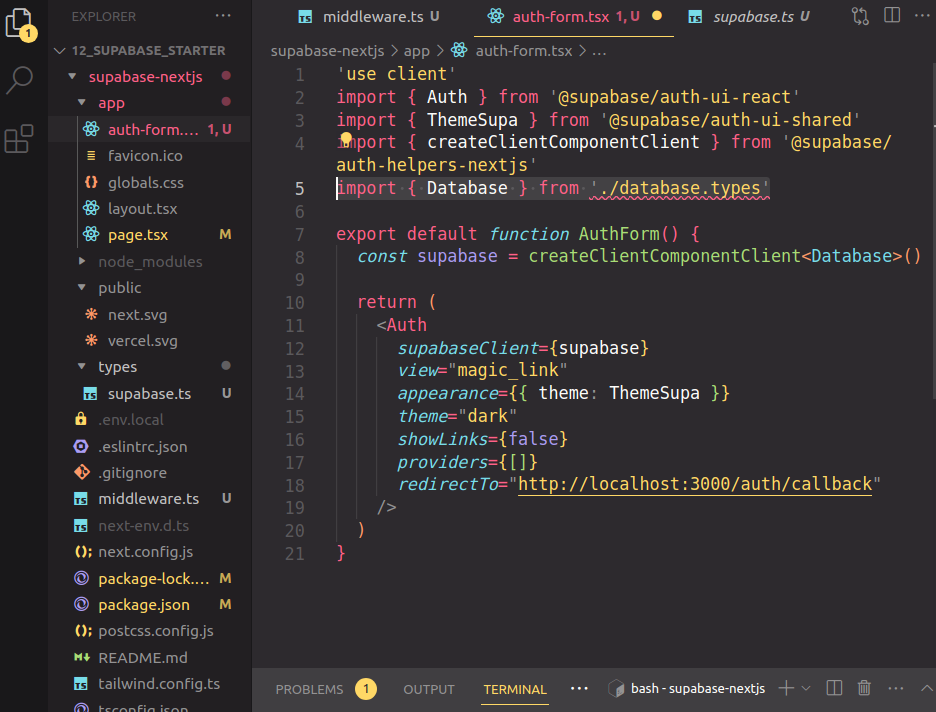Collapse the supabase-nextjs folder
The height and width of the screenshot is (712, 936).
click(x=149, y=76)
